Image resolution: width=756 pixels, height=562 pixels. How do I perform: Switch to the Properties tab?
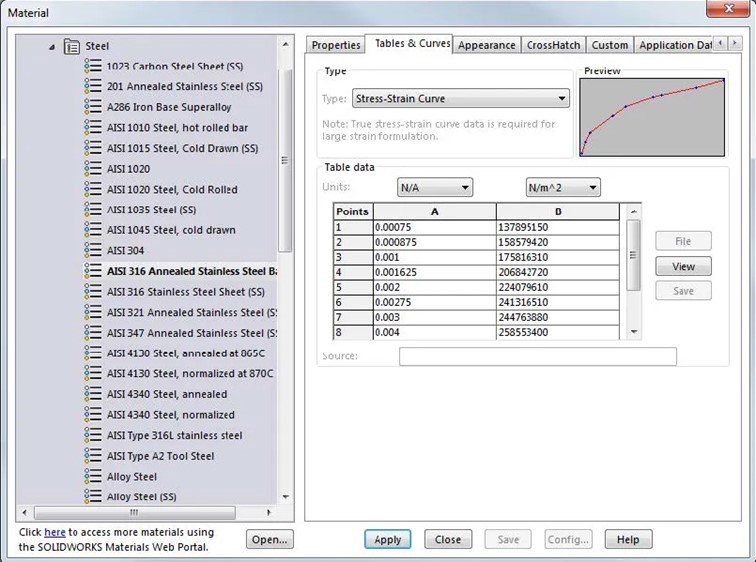pos(336,45)
